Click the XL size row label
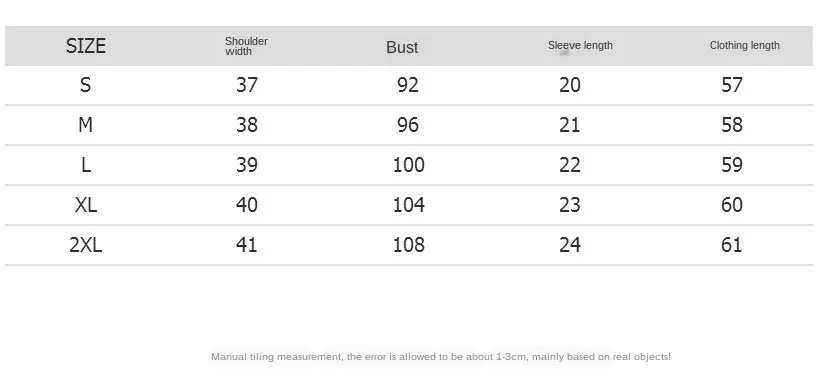This screenshot has height=382, width=827. pyautogui.click(x=85, y=205)
